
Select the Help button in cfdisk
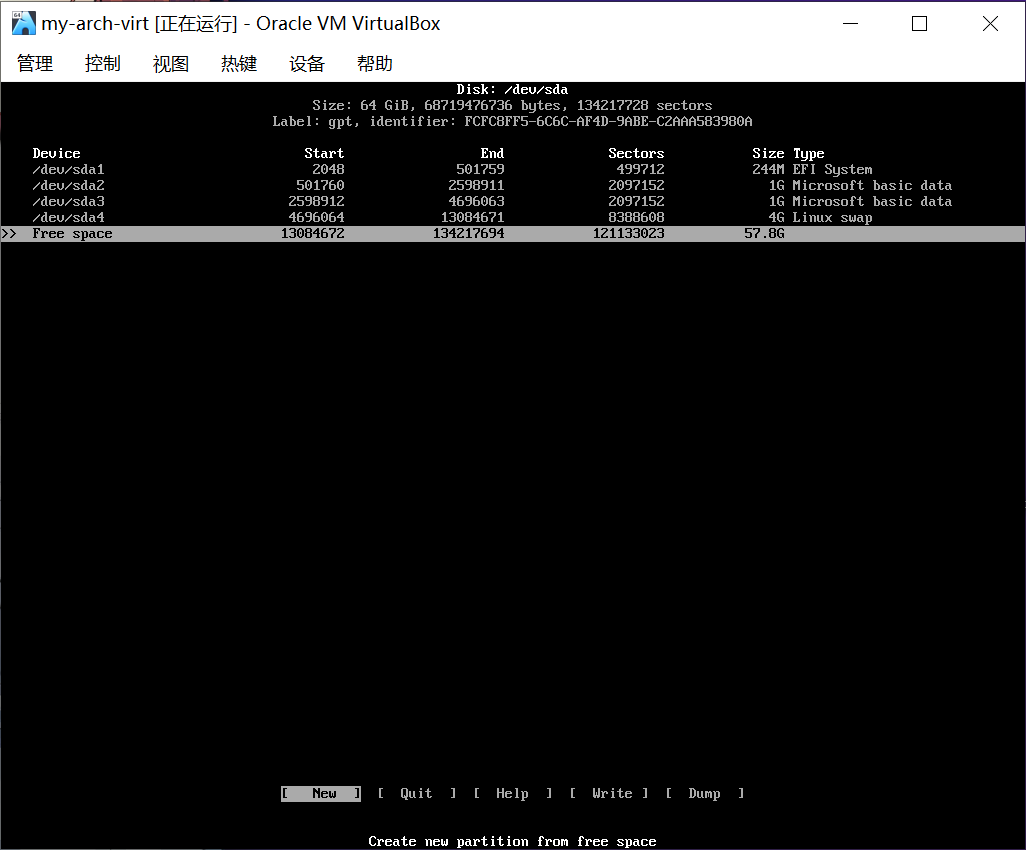[512, 794]
